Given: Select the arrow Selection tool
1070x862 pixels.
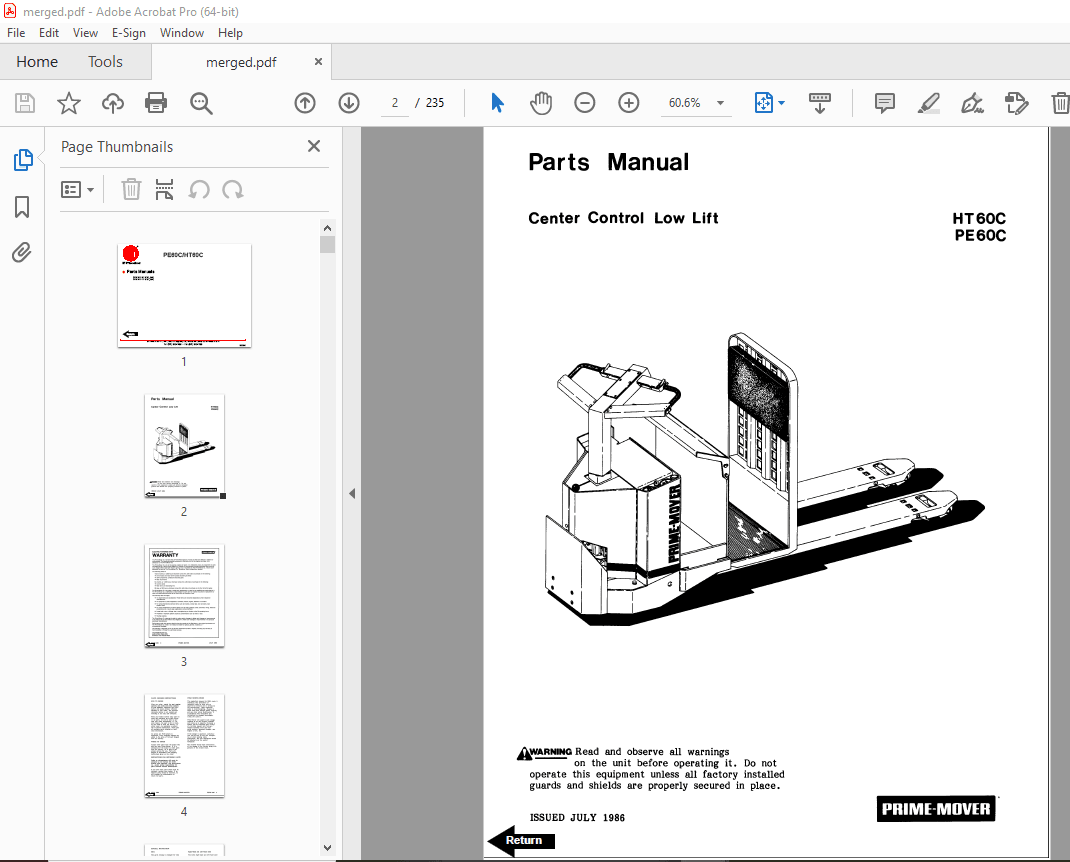Looking at the screenshot, I should tap(497, 102).
